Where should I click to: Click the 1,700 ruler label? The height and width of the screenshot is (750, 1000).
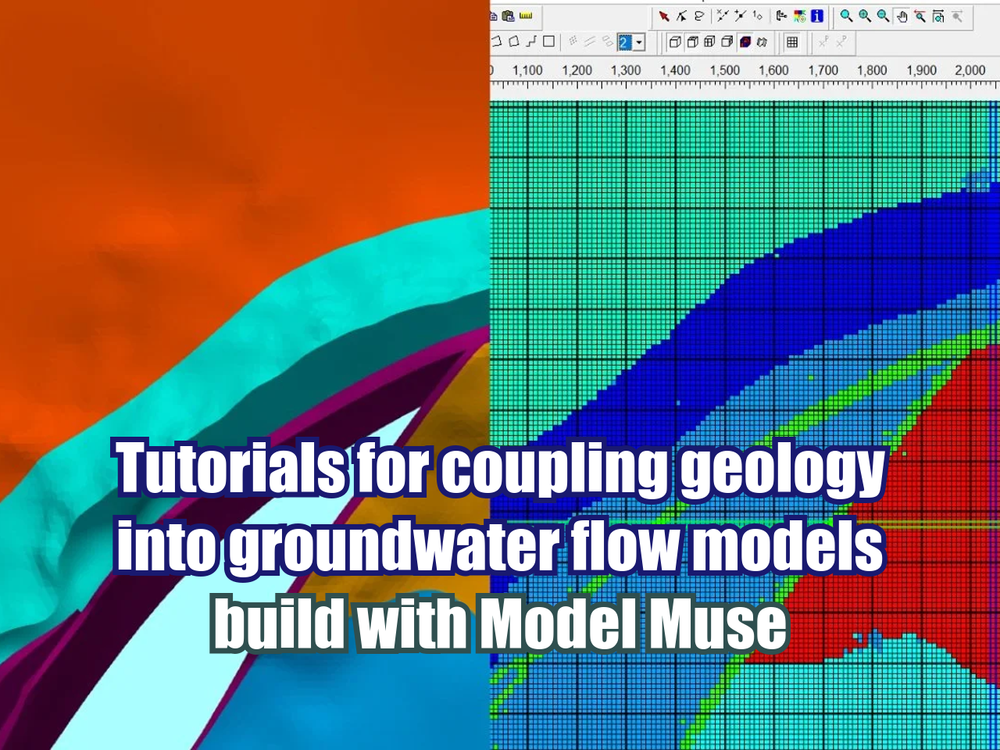823,70
